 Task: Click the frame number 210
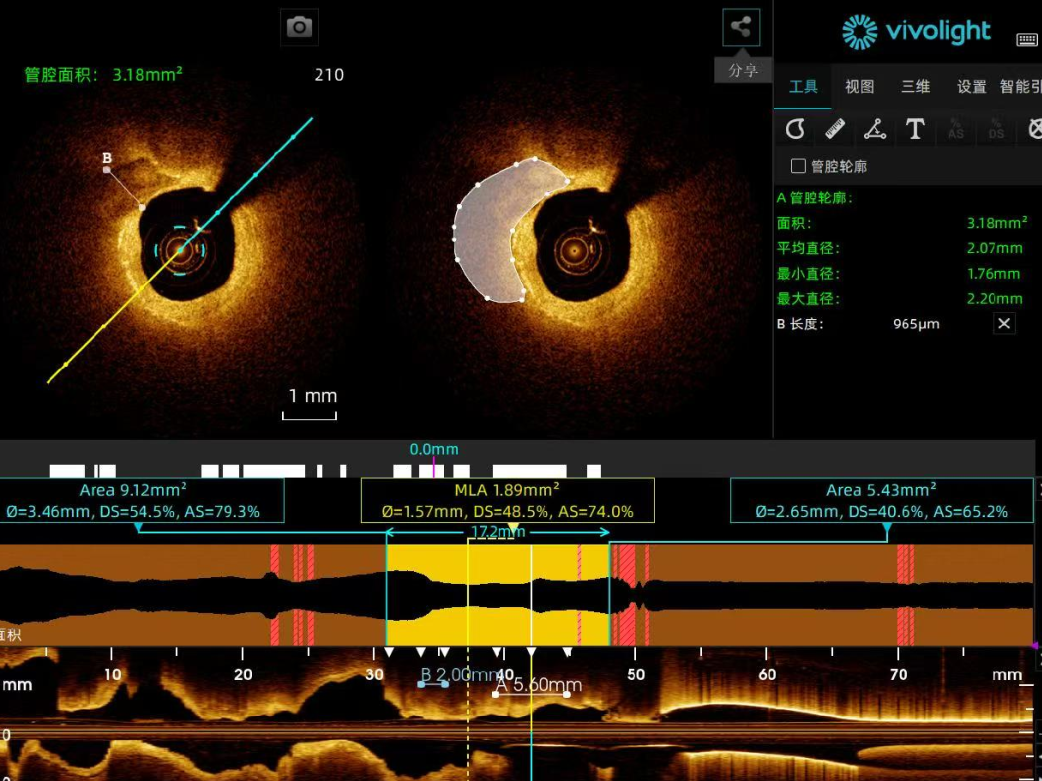(x=329, y=74)
